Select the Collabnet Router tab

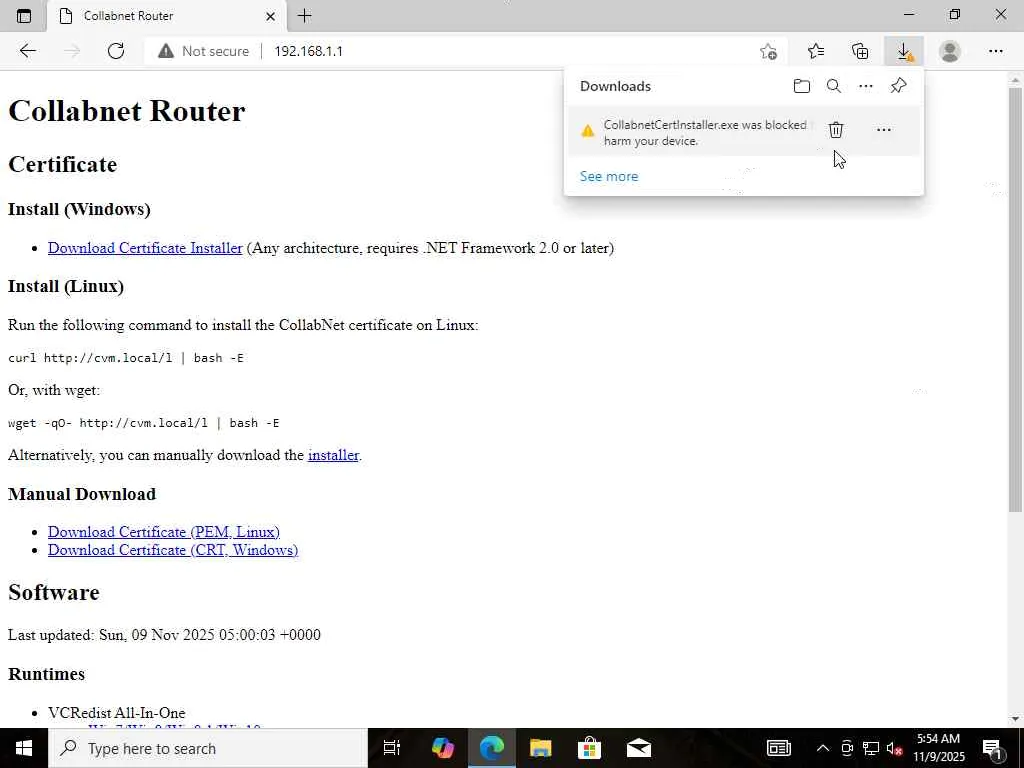pos(167,16)
